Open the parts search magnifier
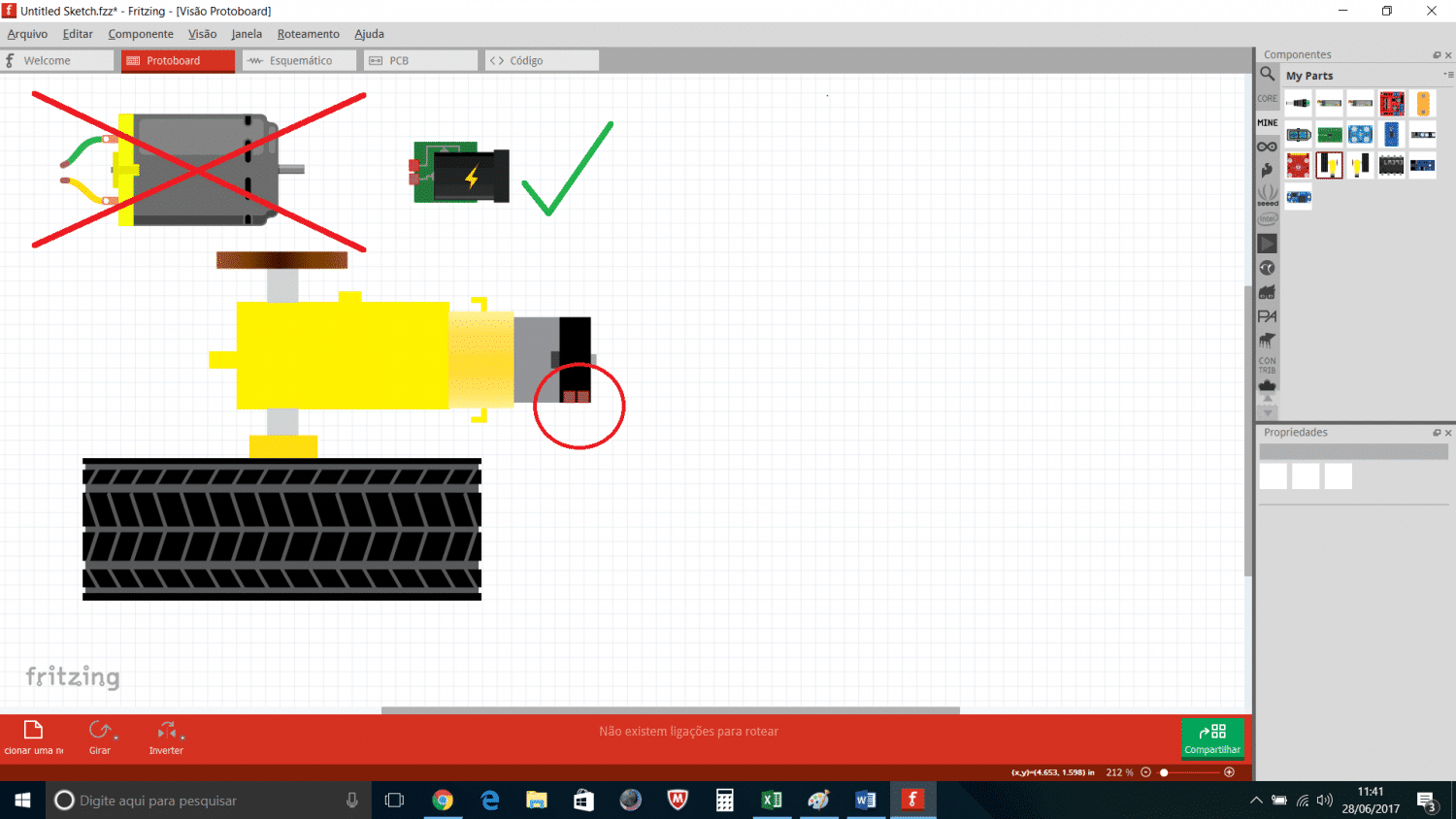The width and height of the screenshot is (1456, 819). [x=1268, y=74]
